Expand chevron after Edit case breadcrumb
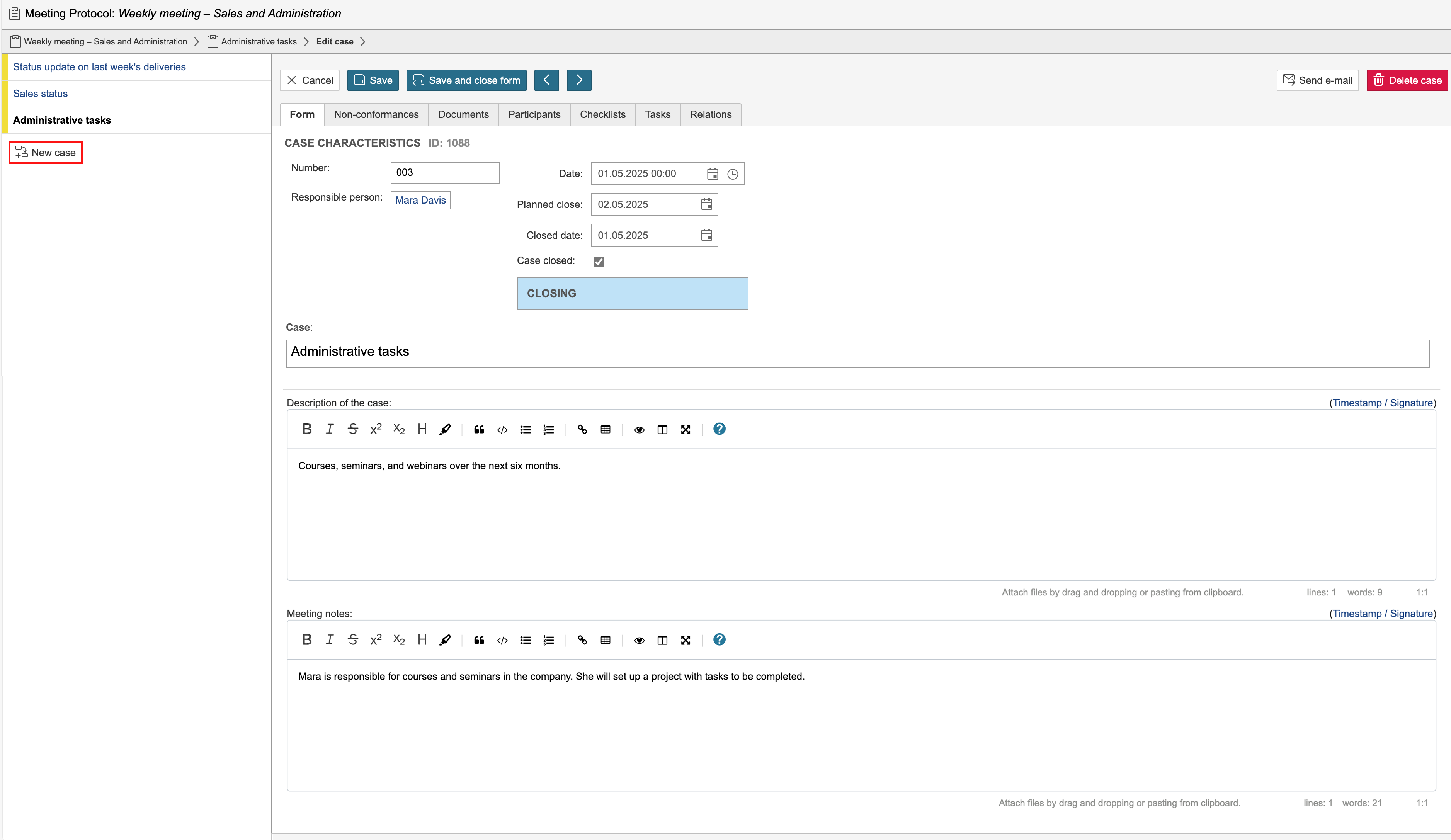This screenshot has width=1451, height=840. [x=363, y=41]
